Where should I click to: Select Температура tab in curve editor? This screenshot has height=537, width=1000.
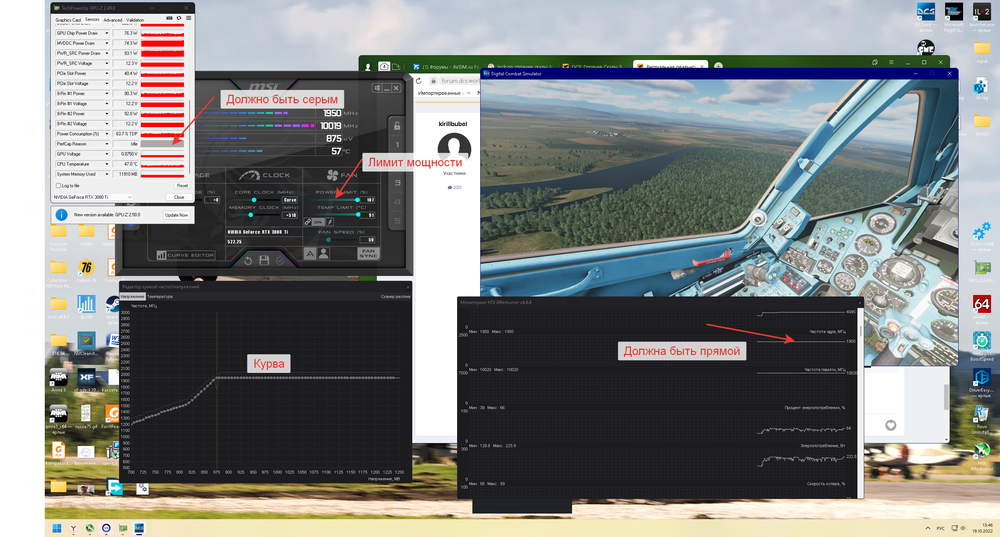point(159,297)
